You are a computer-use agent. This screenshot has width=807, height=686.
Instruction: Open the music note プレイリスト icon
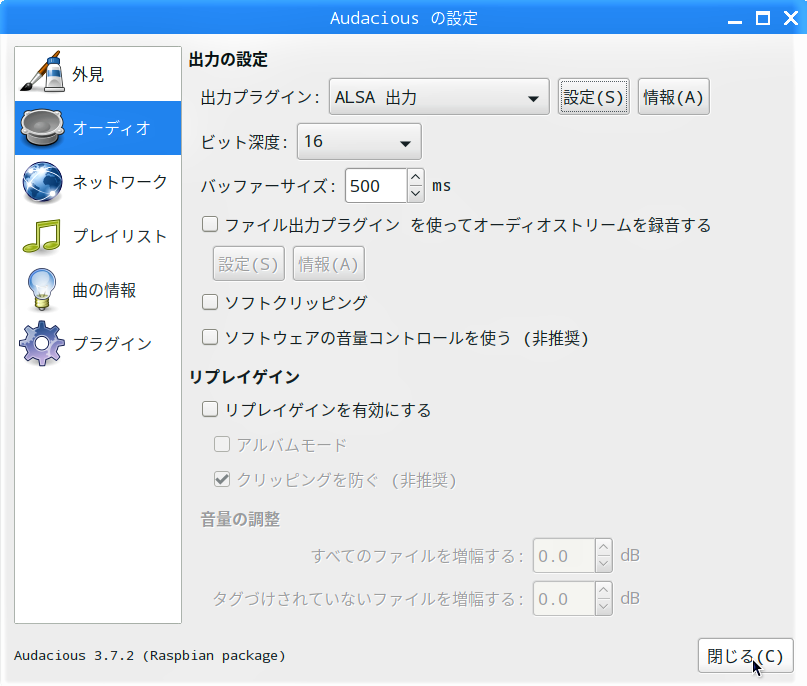click(x=42, y=236)
